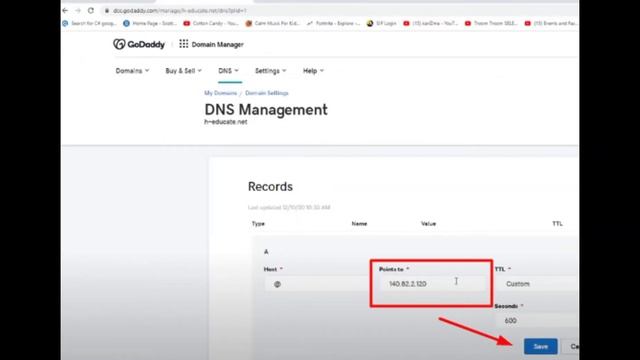640x360 pixels.
Task: Click 'Points to' field with 140.82.2.120
Action: pos(433,284)
